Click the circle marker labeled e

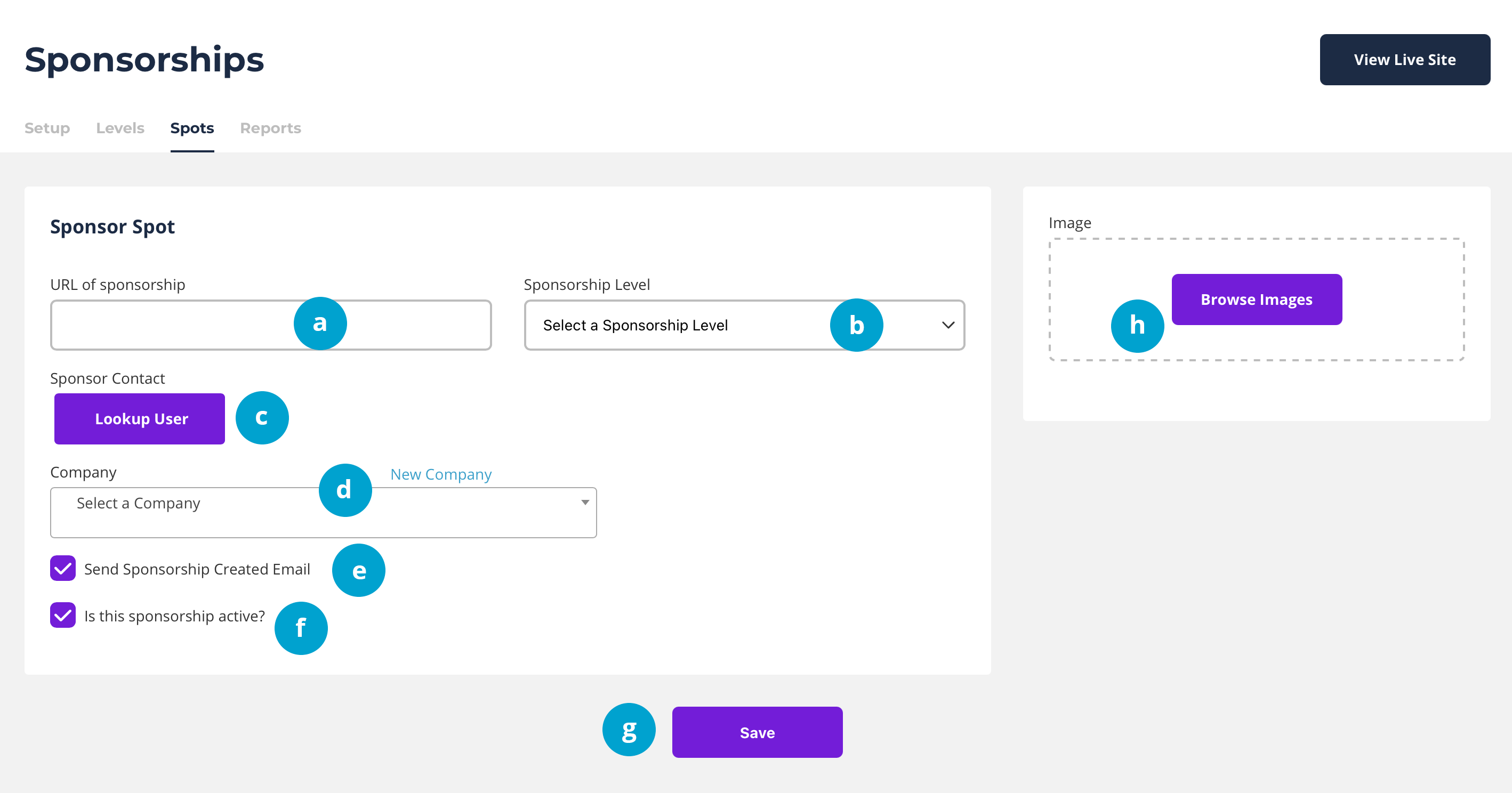(x=359, y=570)
